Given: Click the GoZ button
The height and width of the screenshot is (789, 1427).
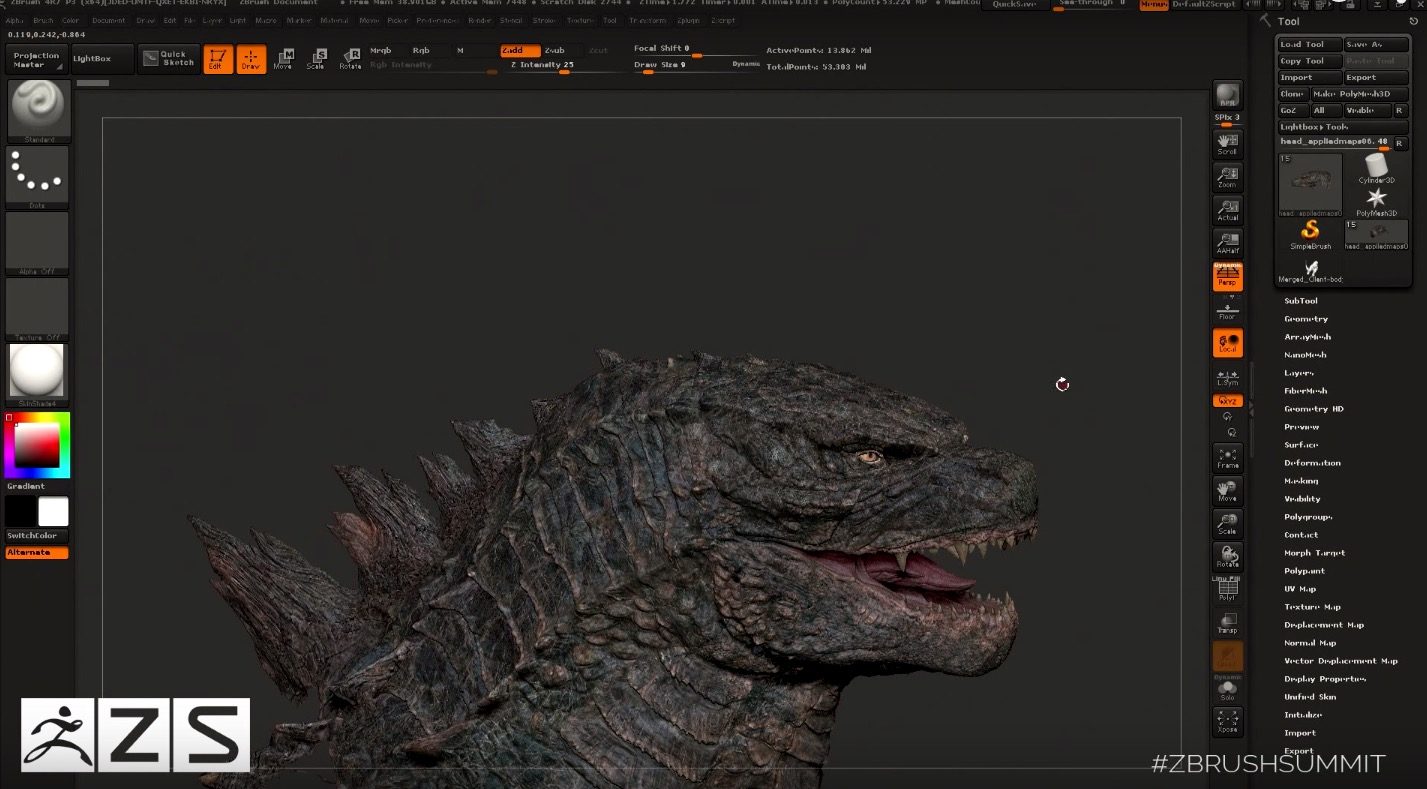Looking at the screenshot, I should tap(1292, 110).
